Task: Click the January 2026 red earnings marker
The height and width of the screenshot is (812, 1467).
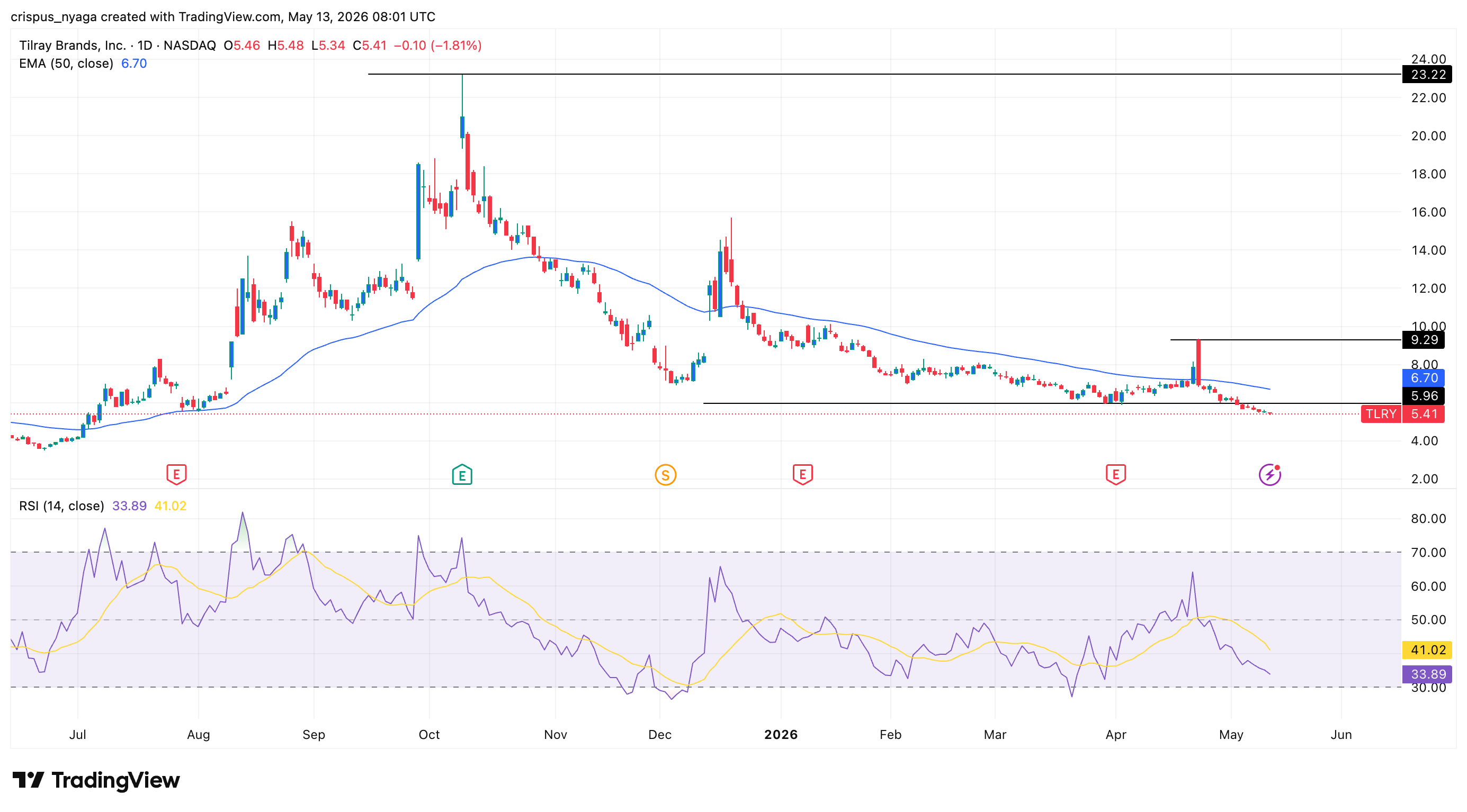Action: pyautogui.click(x=802, y=474)
